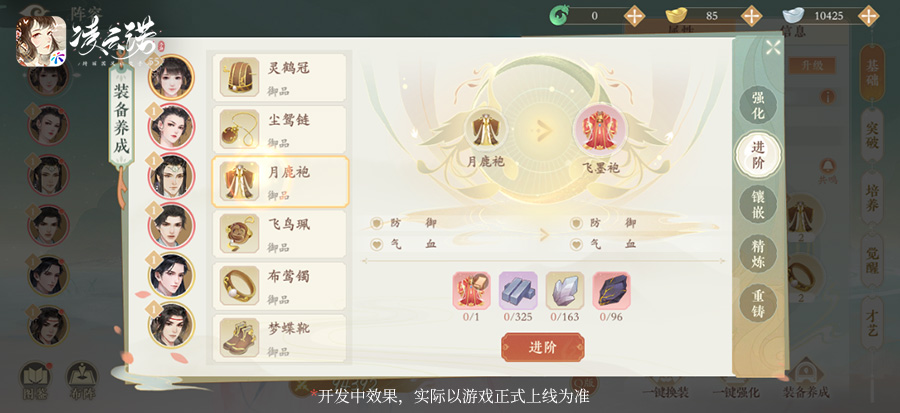This screenshot has height=413, width=900.
Task: Select the 灵鹤冠 hat equipment
Action: 280,77
